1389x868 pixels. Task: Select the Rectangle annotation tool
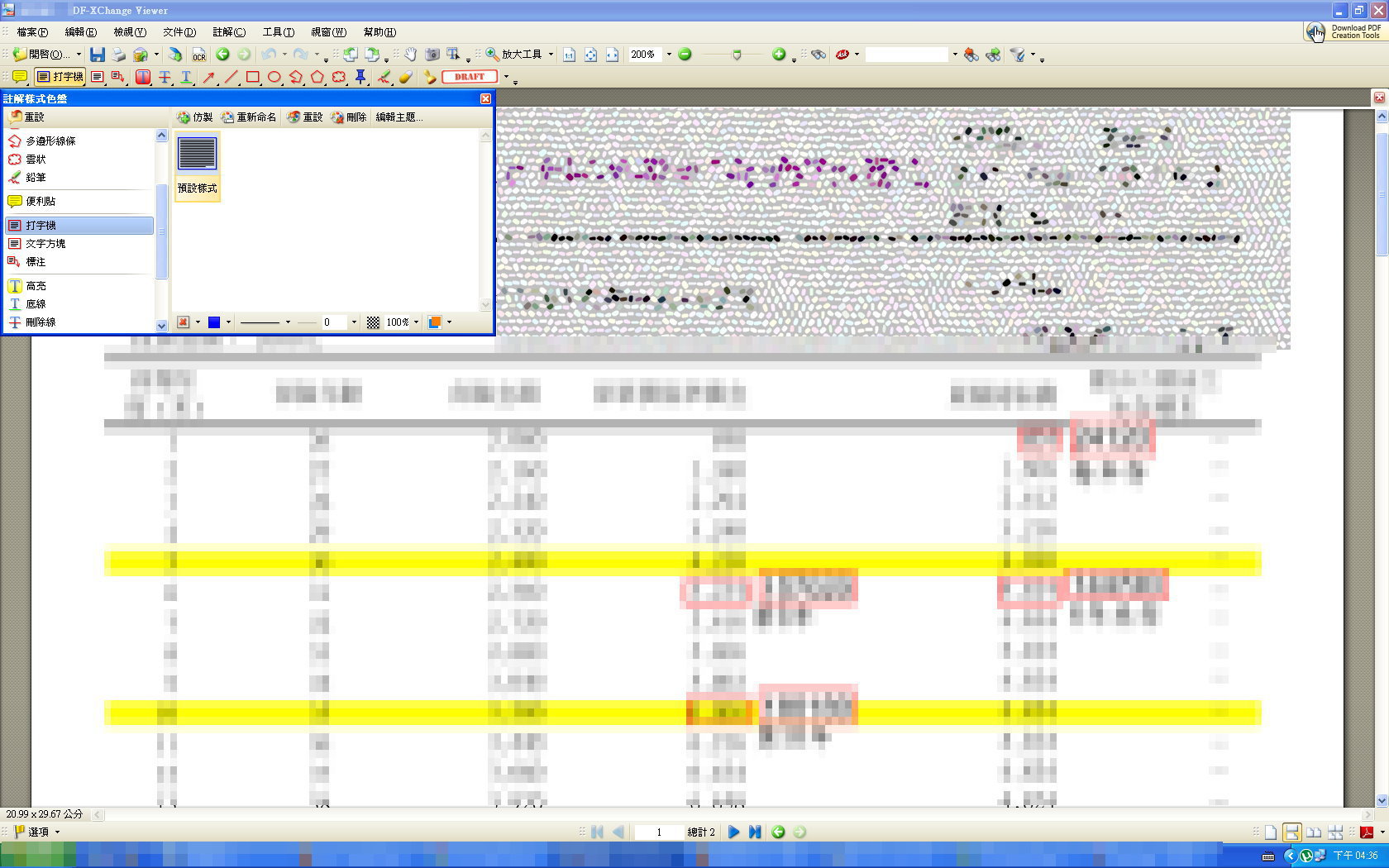(252, 77)
